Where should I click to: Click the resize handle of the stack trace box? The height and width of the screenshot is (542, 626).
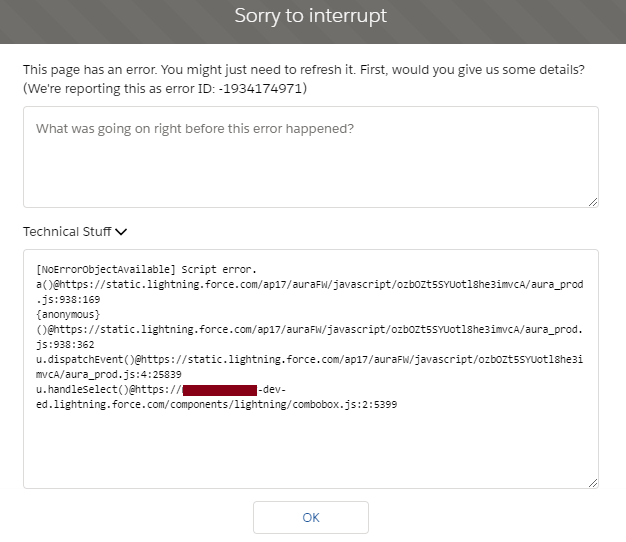click(593, 483)
